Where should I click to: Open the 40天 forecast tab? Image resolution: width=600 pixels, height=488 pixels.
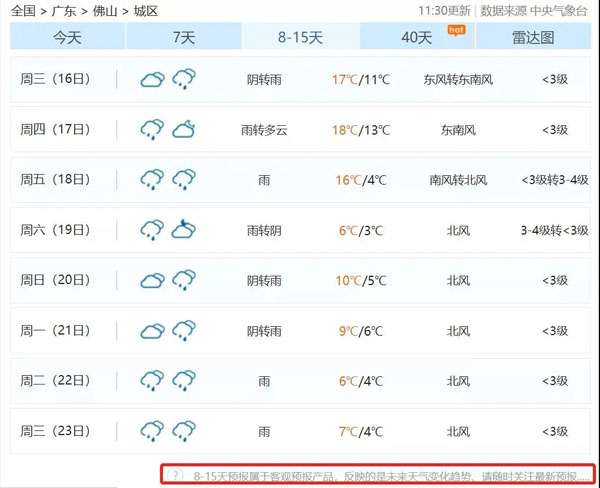point(416,37)
